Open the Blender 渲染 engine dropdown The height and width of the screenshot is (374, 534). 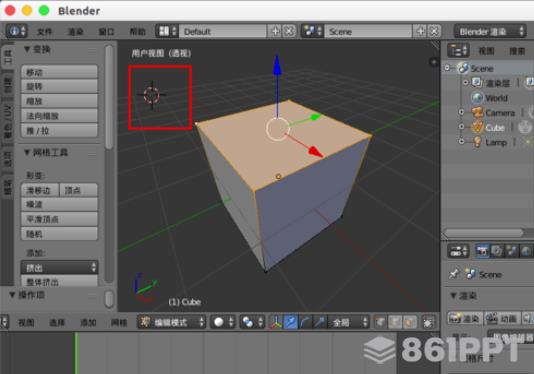(x=490, y=31)
